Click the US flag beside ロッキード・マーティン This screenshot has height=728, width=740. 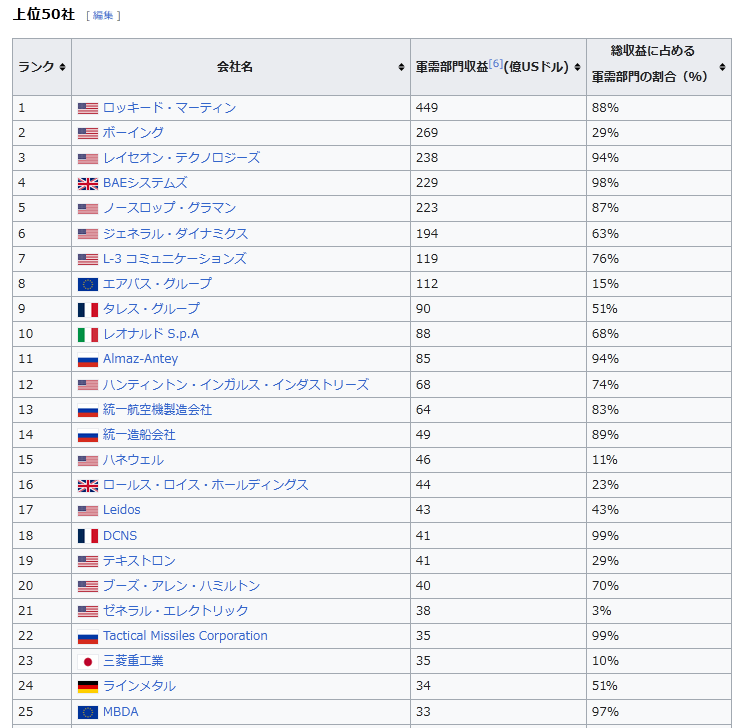pos(88,108)
